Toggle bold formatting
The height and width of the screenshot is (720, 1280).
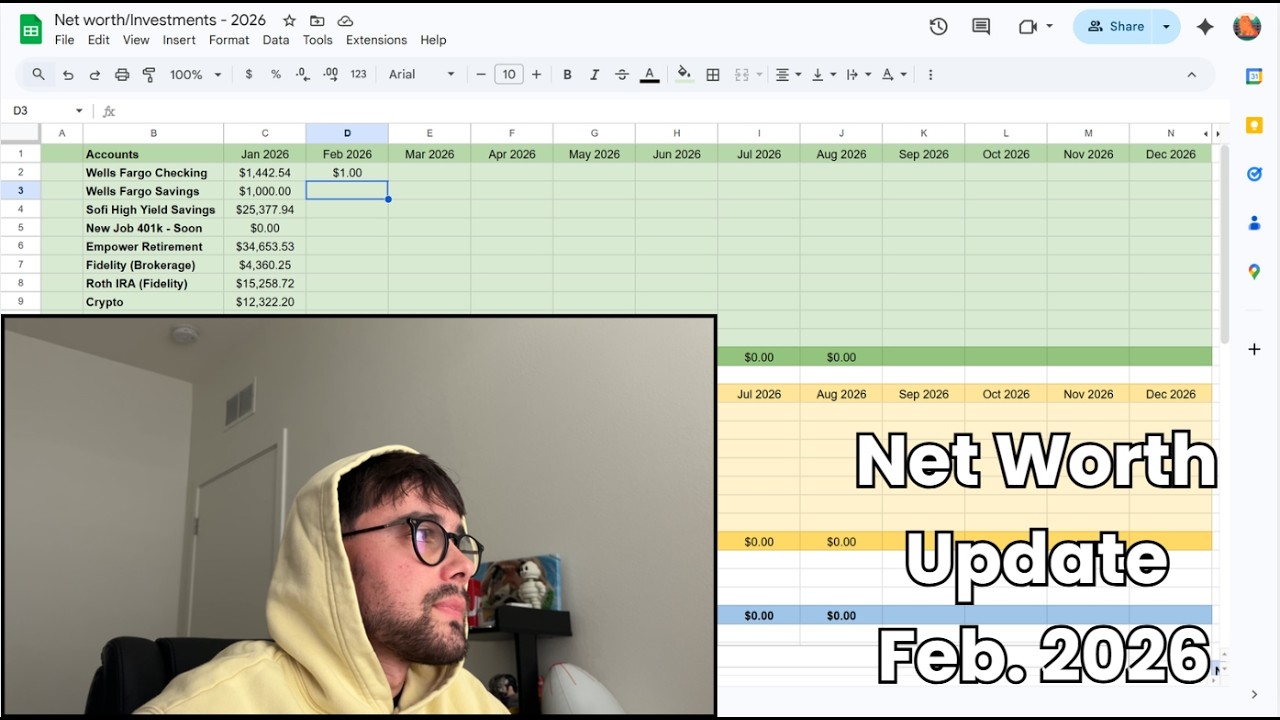point(567,74)
